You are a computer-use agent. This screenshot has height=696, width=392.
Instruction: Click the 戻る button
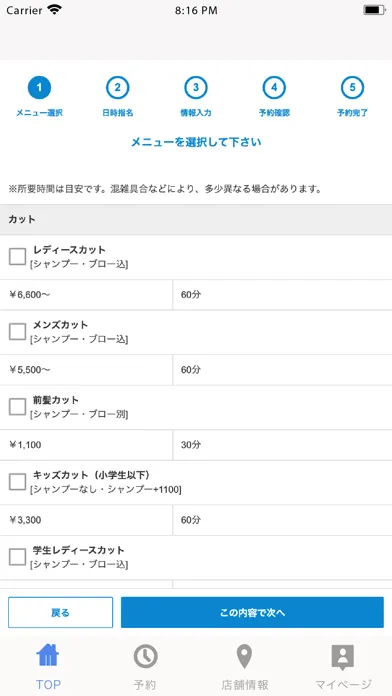pyautogui.click(x=60, y=613)
